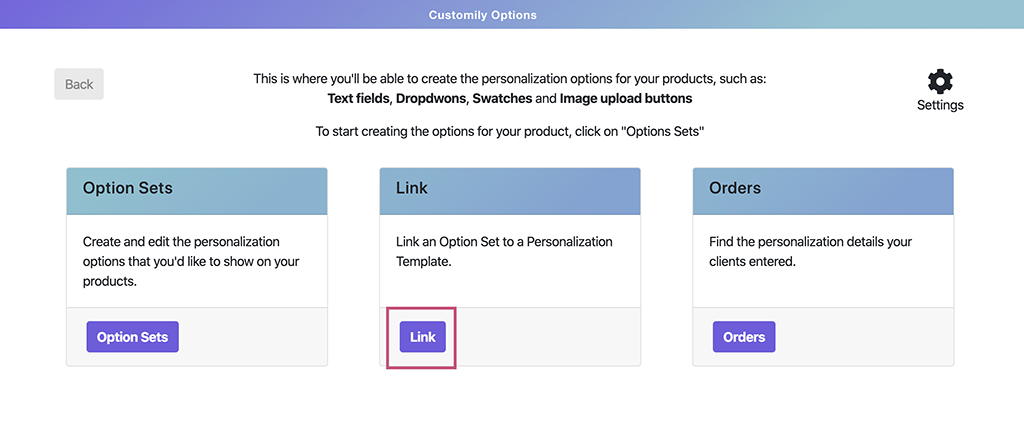Click the Orders card description text
The width and height of the screenshot is (1024, 436).
click(x=810, y=251)
